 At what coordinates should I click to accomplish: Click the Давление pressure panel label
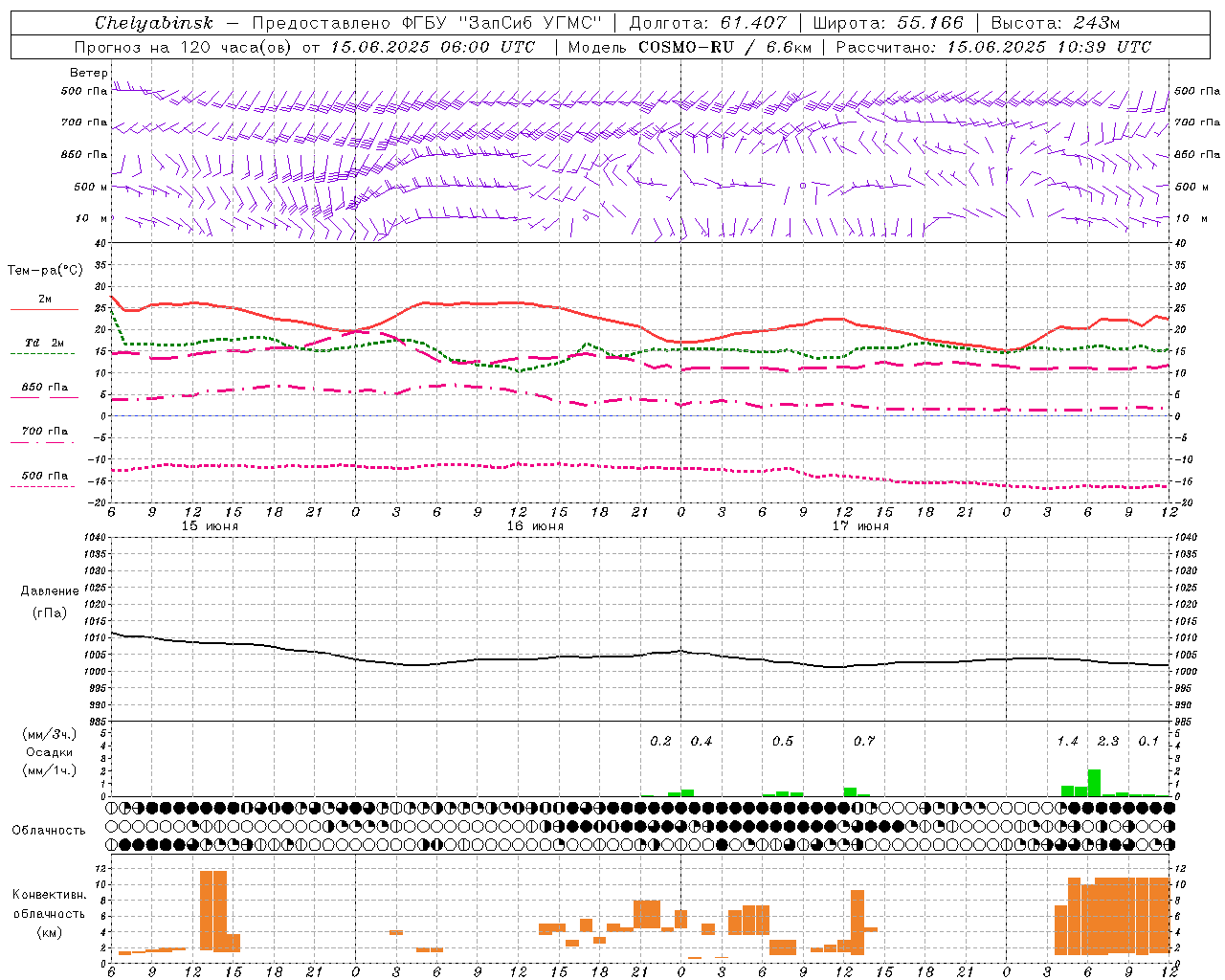[50, 591]
